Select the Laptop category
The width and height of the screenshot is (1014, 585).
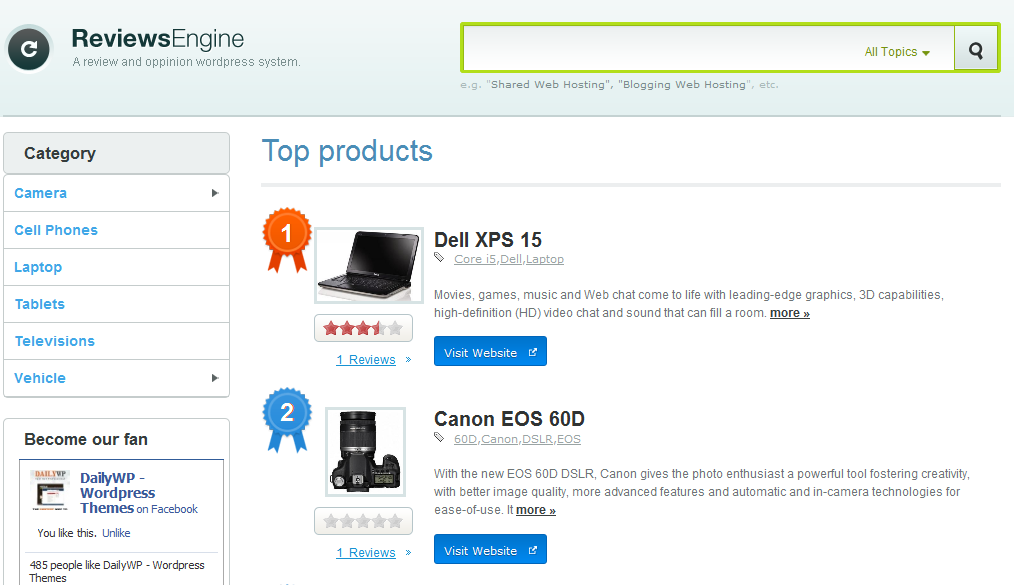pyautogui.click(x=38, y=267)
